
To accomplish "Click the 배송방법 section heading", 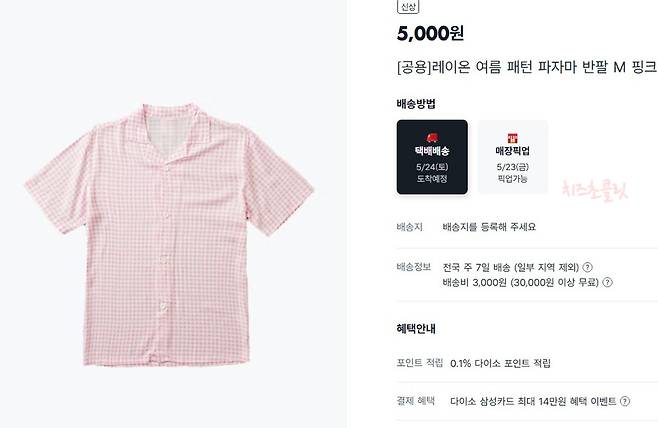I will (416, 104).
